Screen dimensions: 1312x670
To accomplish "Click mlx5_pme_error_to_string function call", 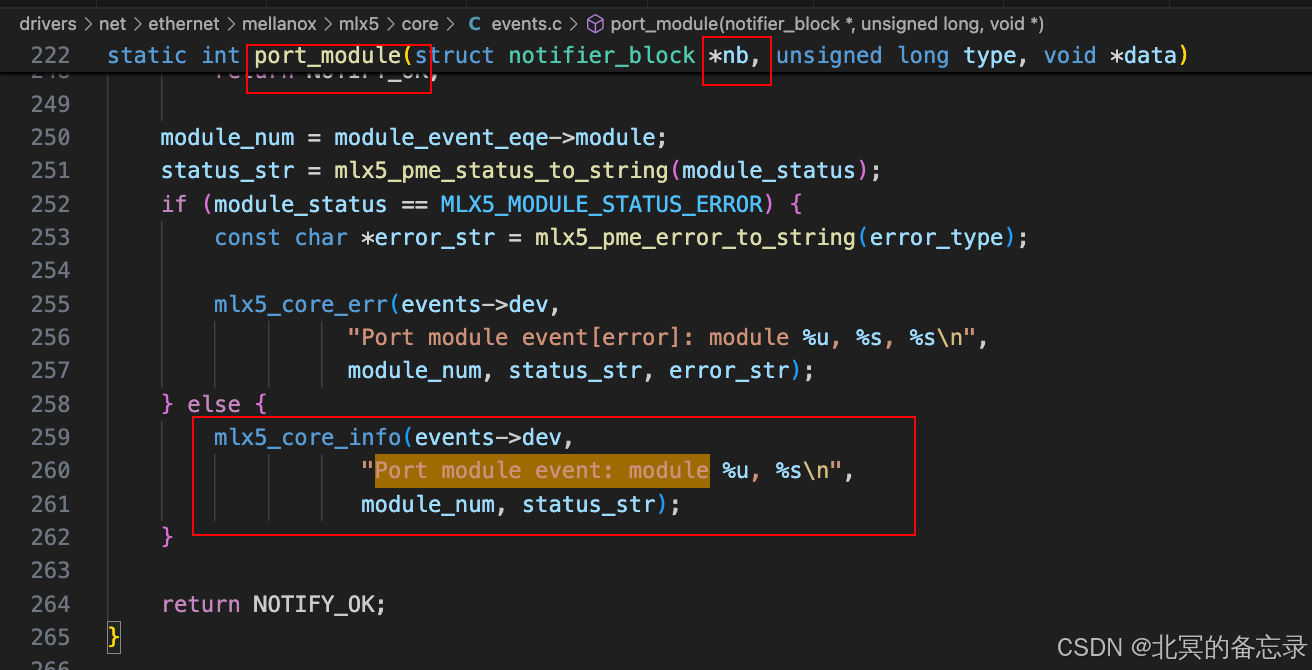I will (x=695, y=237).
